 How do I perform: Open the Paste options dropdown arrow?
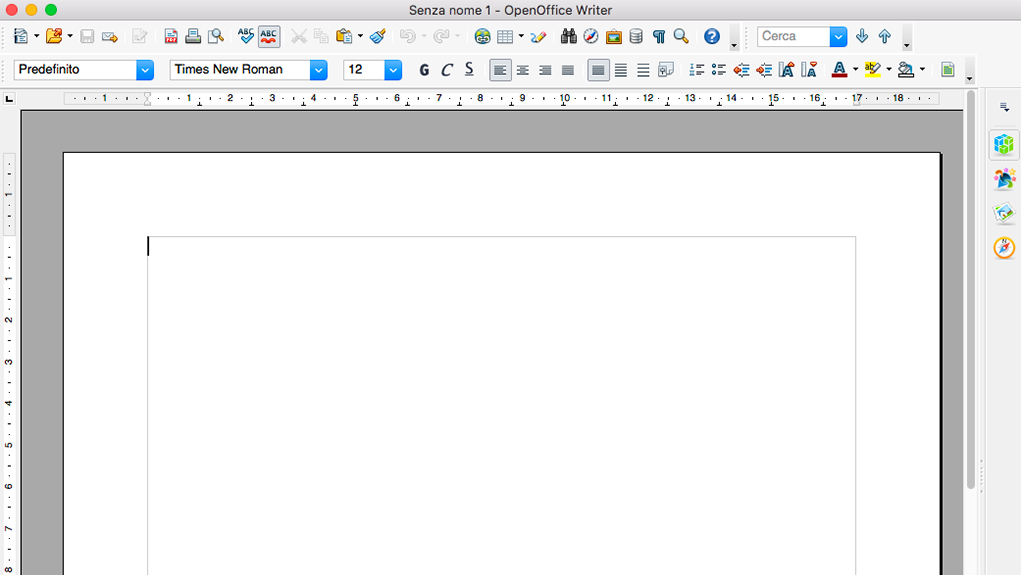tap(360, 36)
